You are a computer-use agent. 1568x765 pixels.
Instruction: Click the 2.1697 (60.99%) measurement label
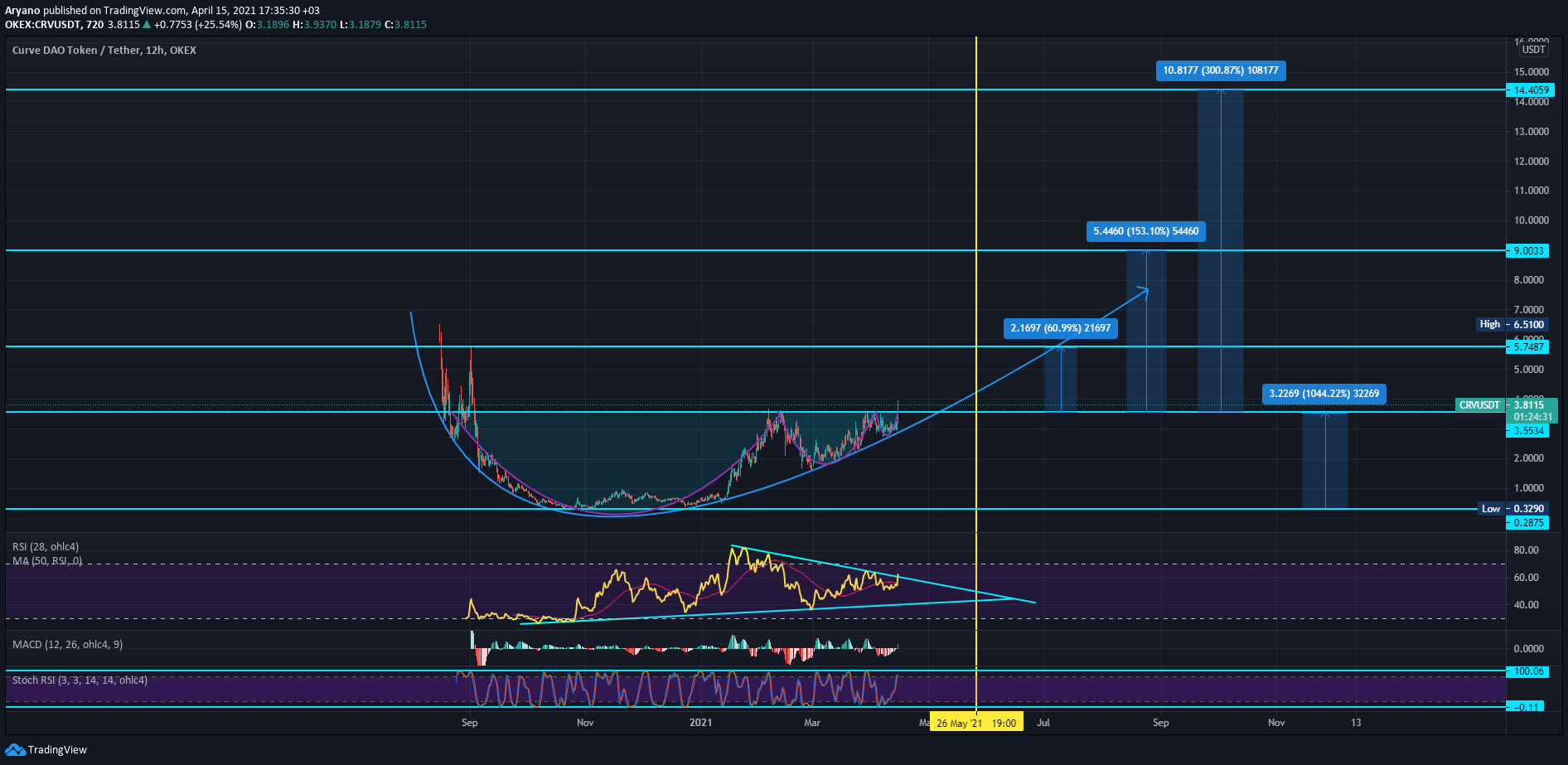(1061, 328)
